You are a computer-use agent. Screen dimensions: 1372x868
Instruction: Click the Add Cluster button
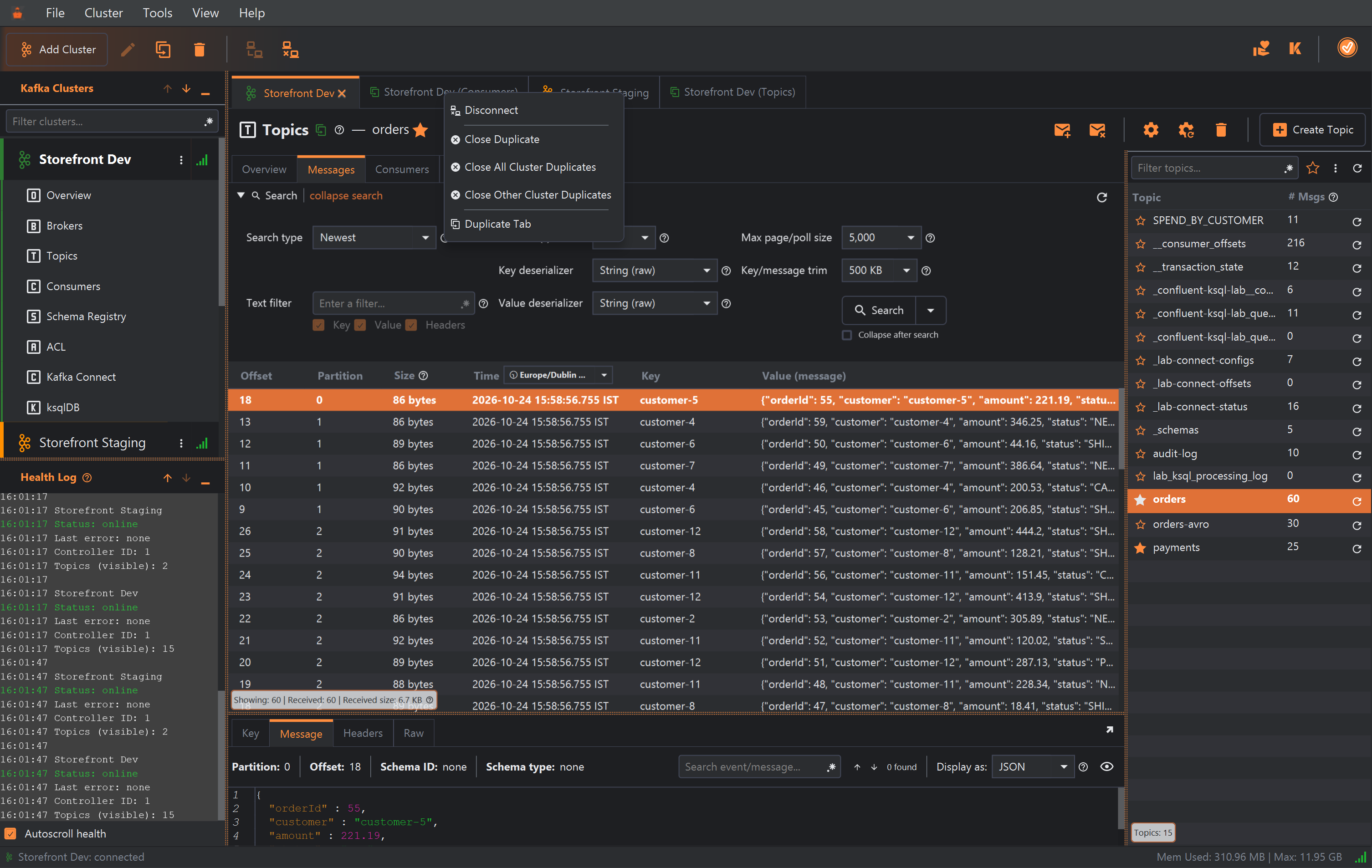[x=57, y=50]
